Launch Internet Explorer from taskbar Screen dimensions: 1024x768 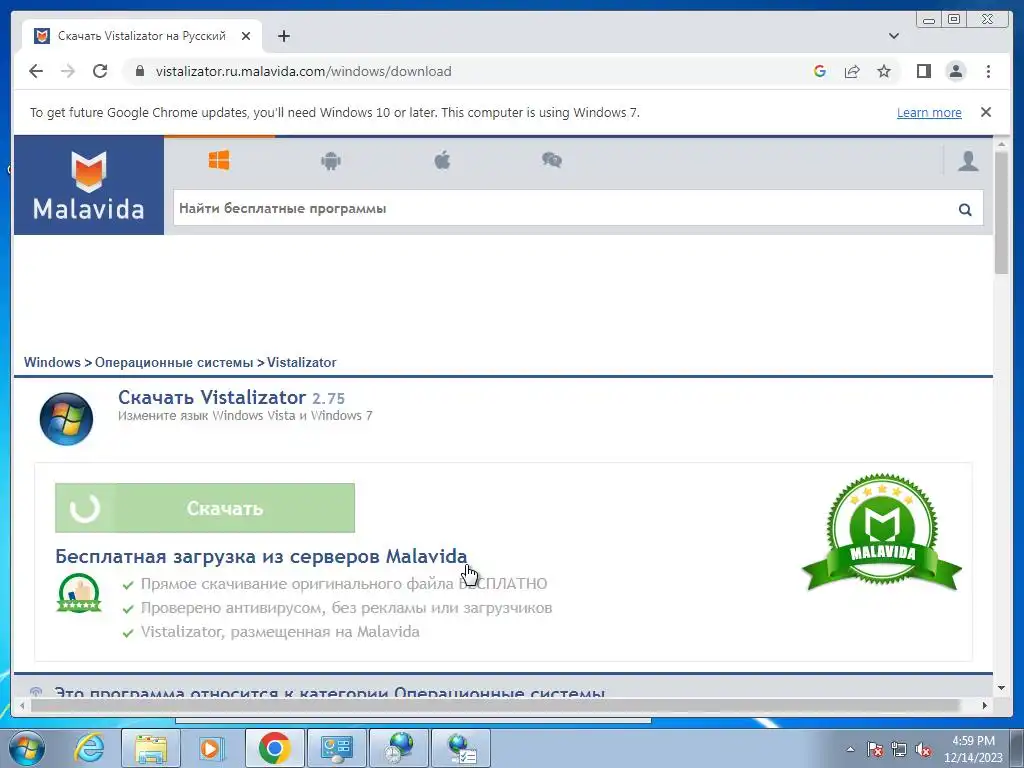tap(89, 748)
